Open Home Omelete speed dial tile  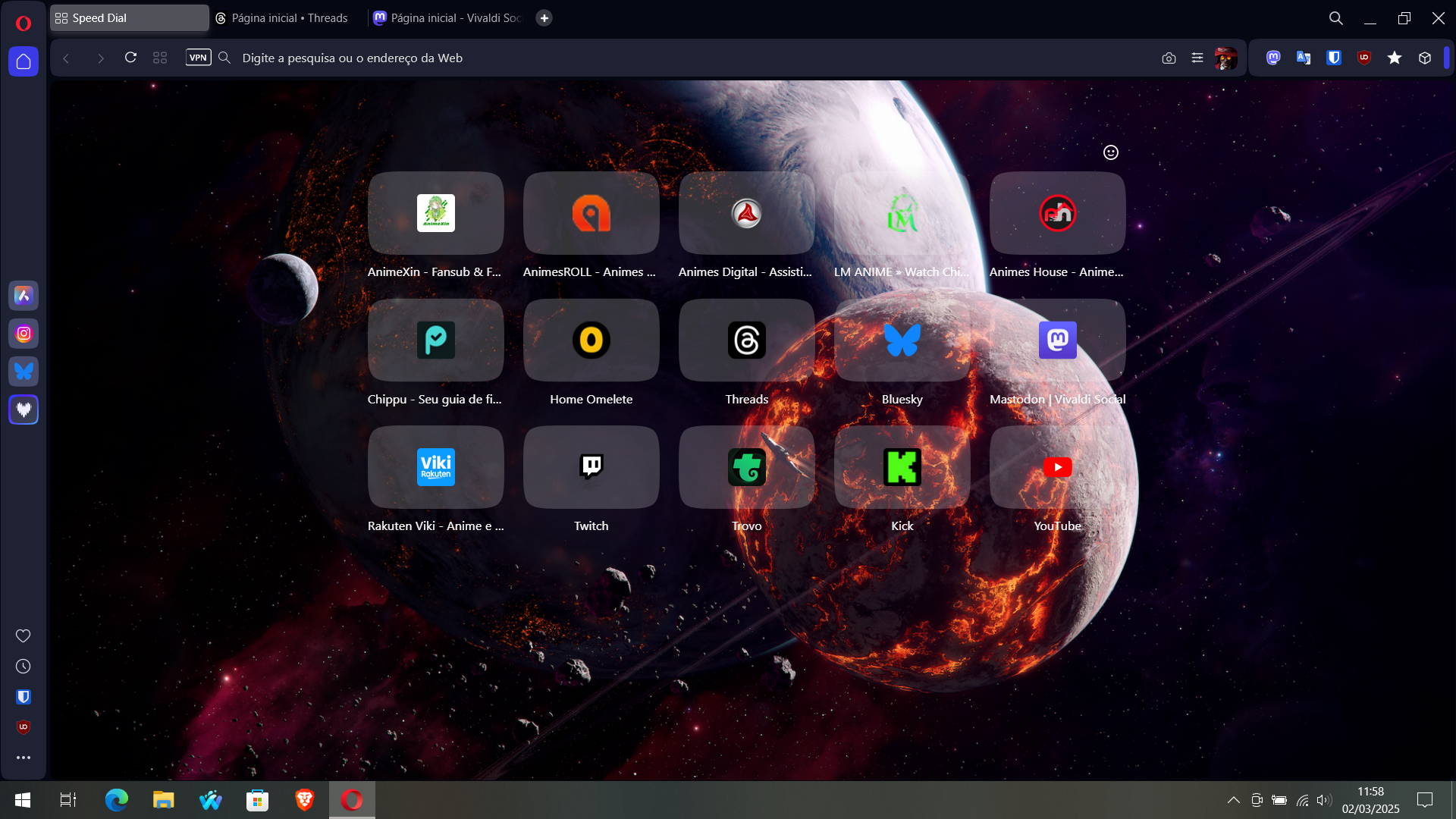591,340
